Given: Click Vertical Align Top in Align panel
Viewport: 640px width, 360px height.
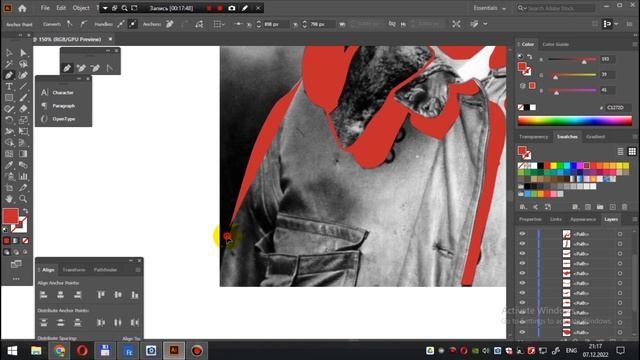Looking at the screenshot, I should 101,295.
